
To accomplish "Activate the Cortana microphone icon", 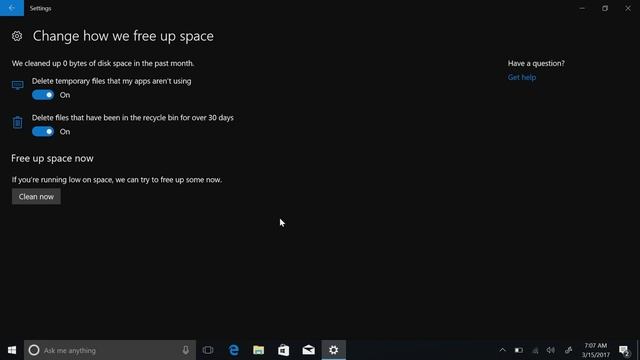I will pos(186,350).
